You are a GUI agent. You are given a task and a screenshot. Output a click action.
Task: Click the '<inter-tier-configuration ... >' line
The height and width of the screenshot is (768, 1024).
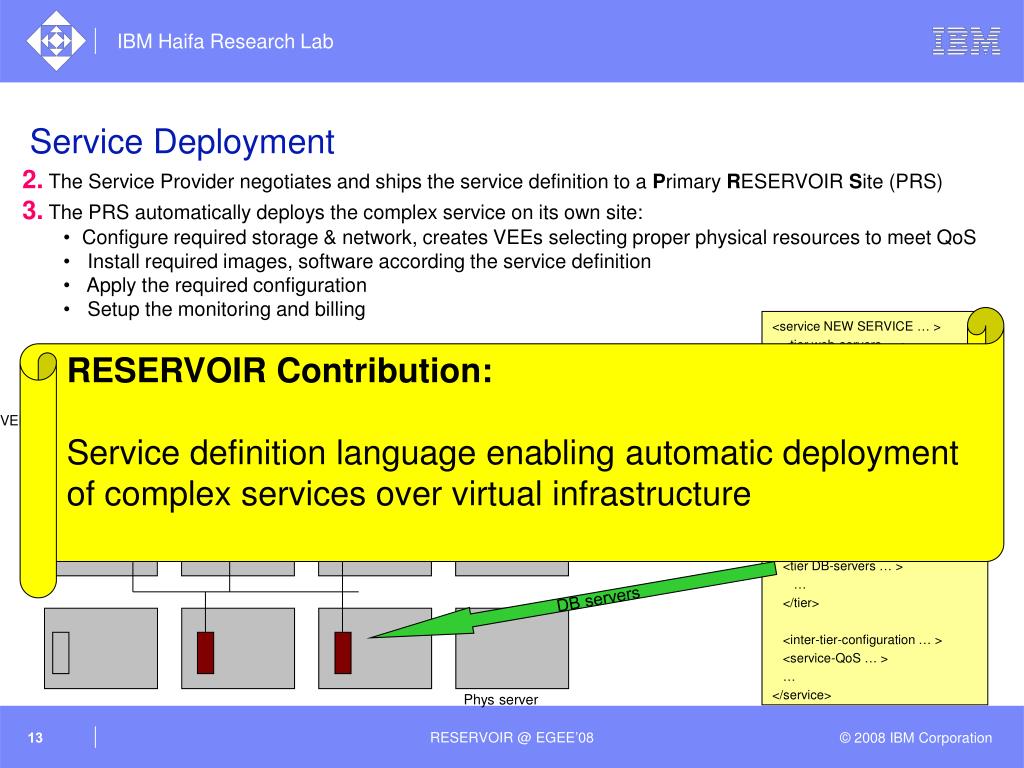click(862, 640)
